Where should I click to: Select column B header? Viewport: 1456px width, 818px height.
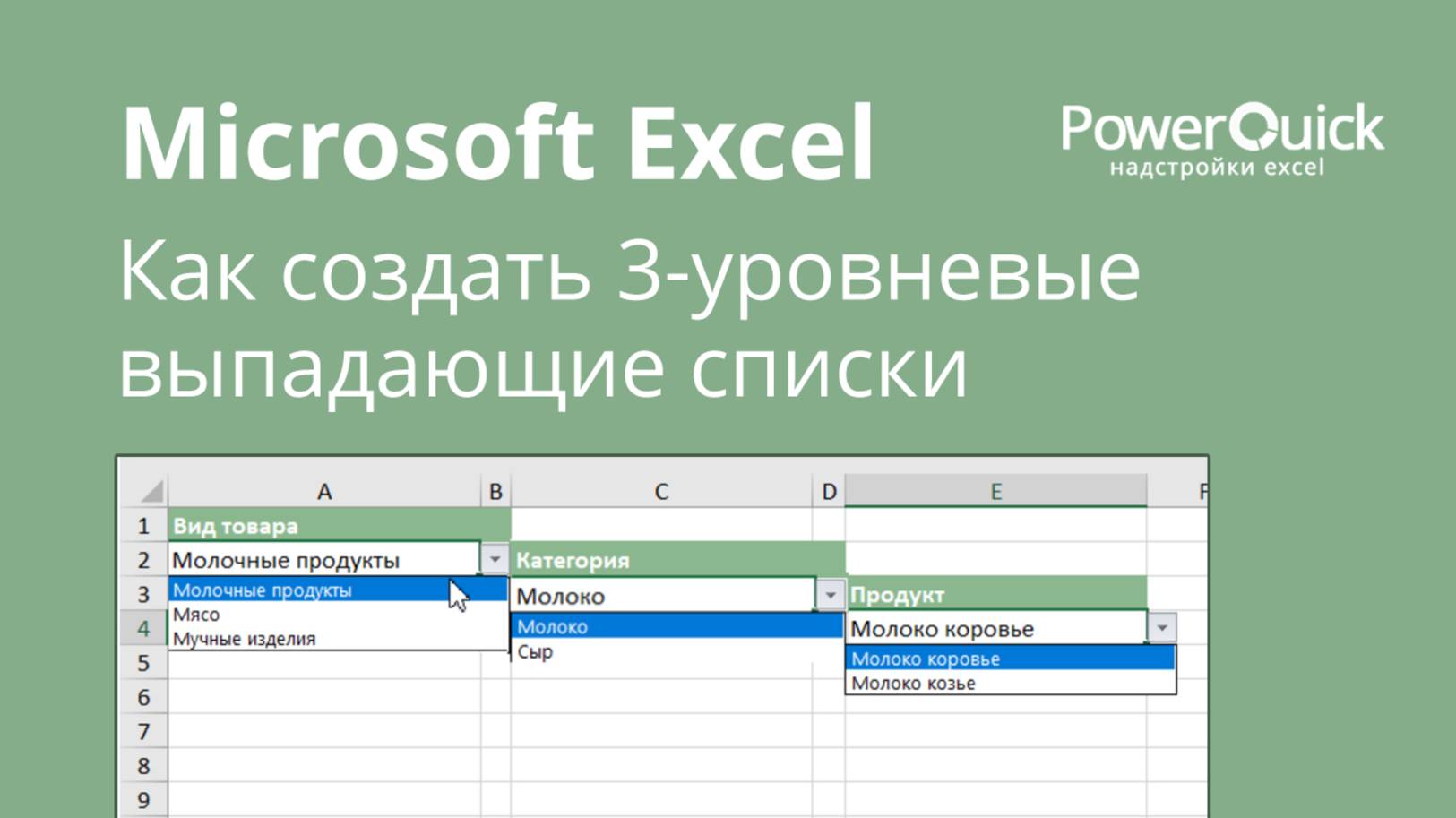pos(495,491)
